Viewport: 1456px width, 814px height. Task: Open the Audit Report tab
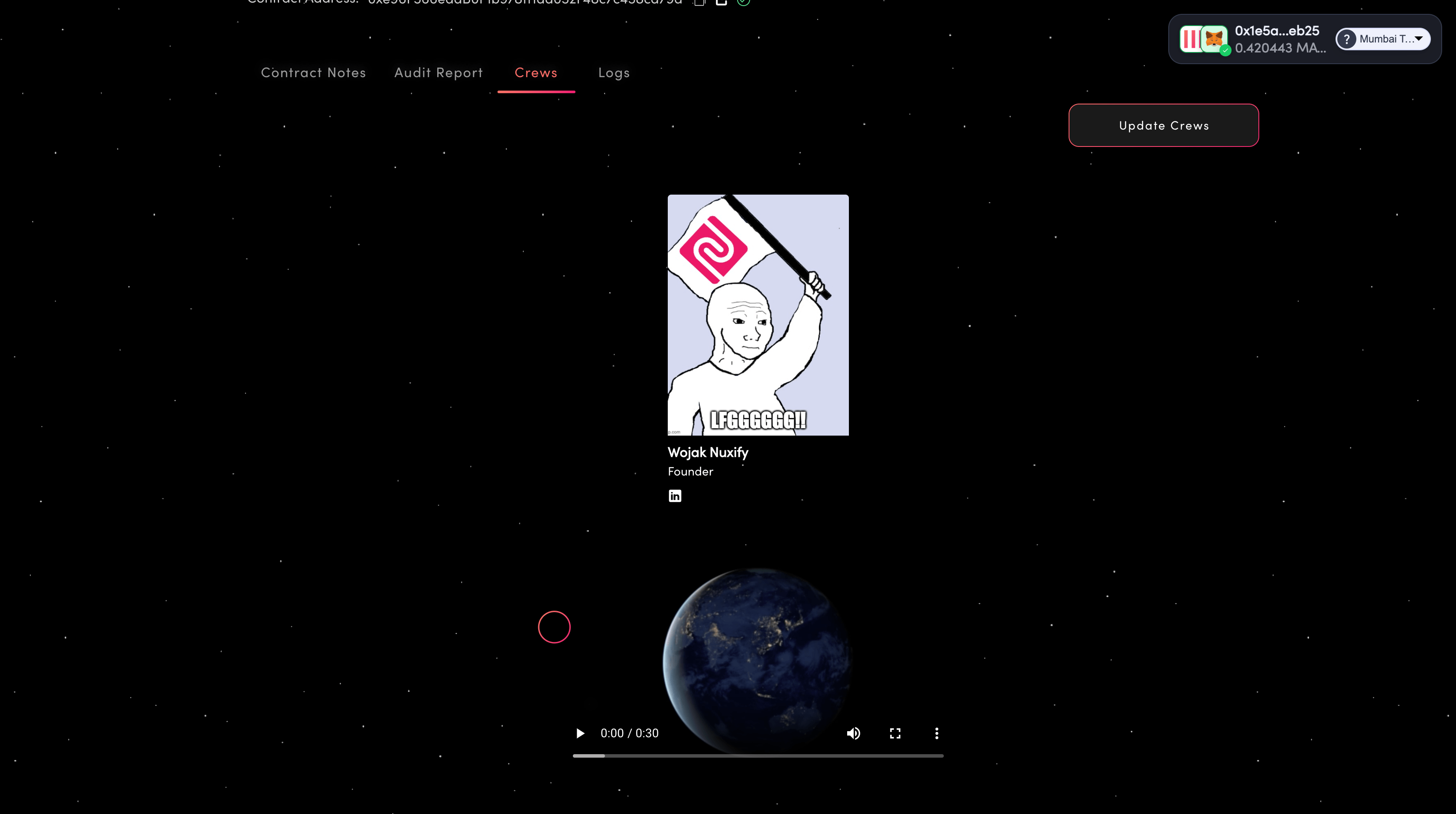click(x=439, y=72)
